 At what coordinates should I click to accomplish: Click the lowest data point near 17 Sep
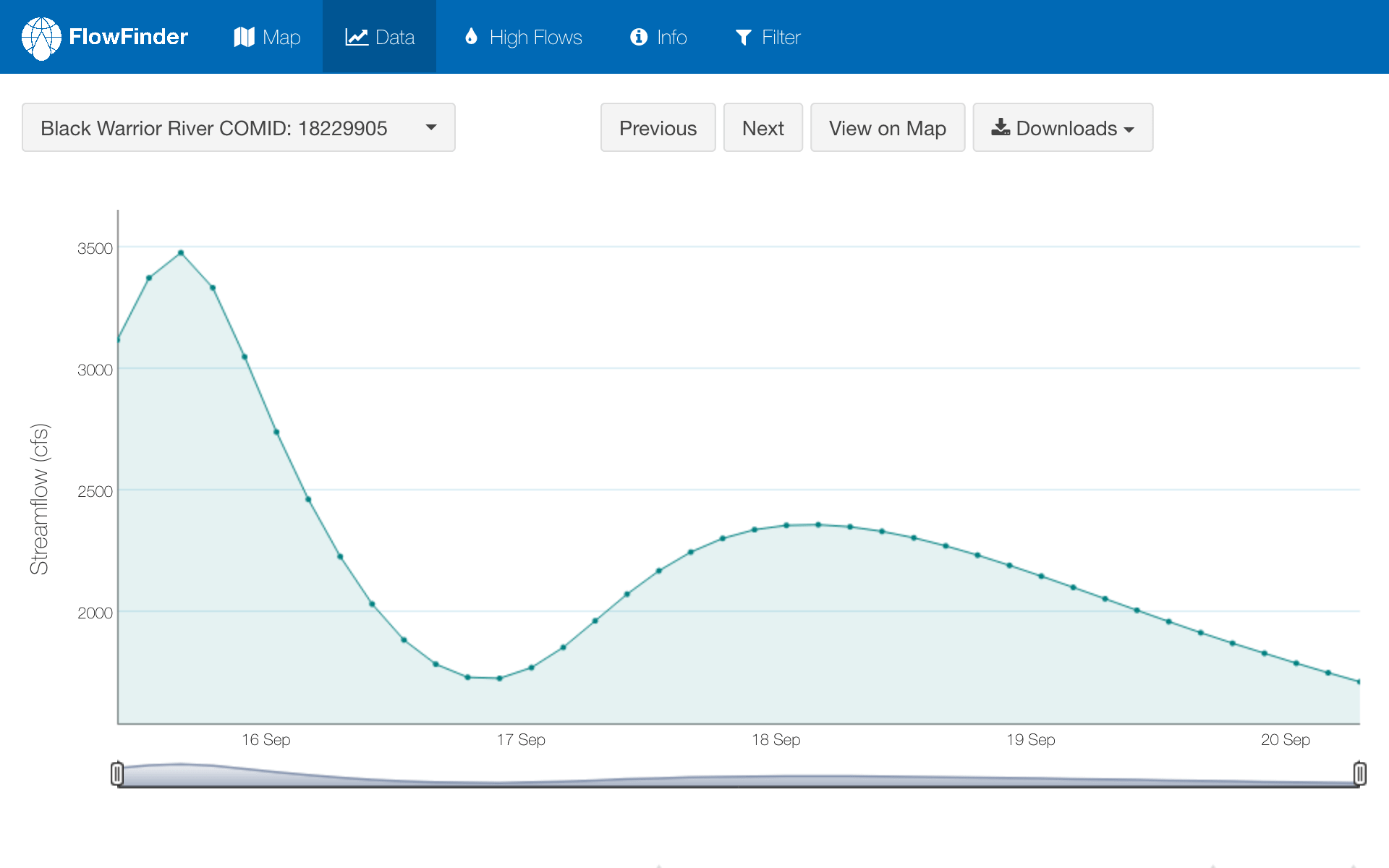(x=500, y=678)
